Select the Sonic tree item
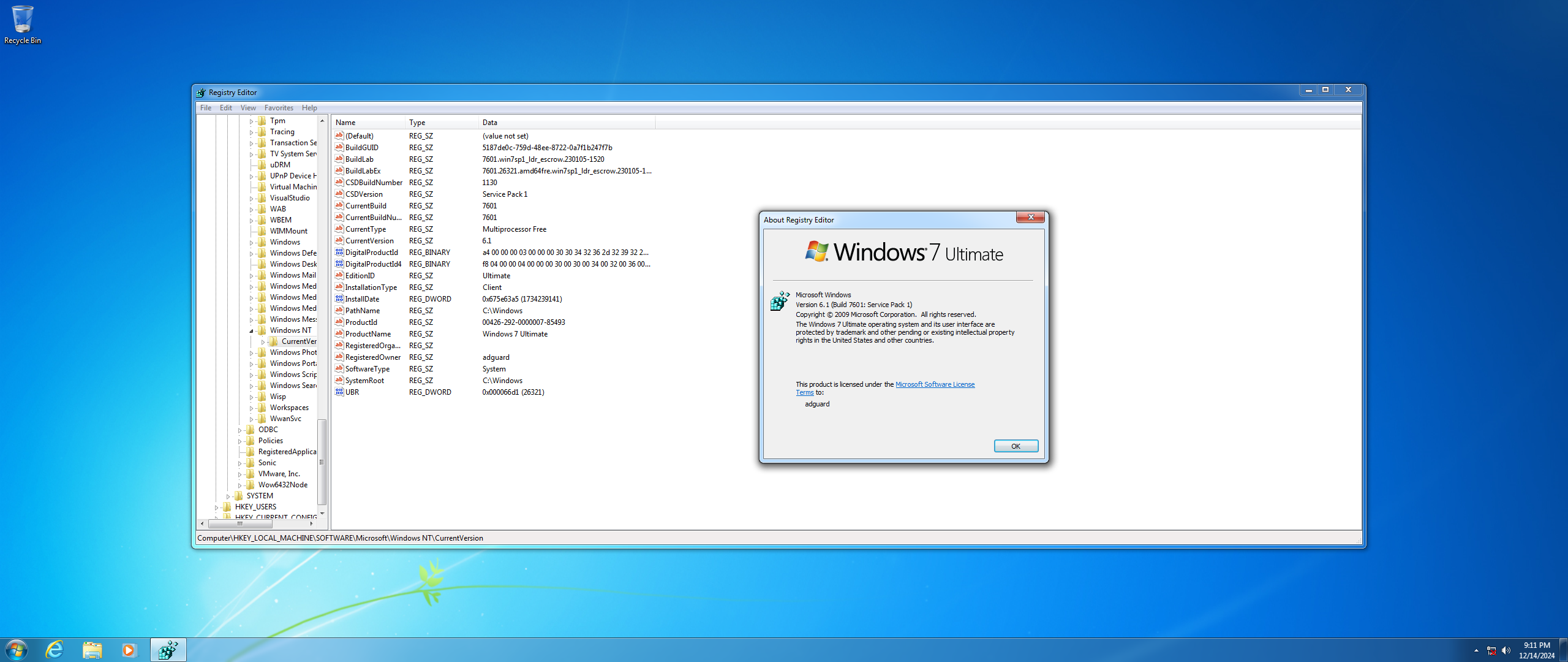Screen dimensions: 1568x662 [267, 463]
